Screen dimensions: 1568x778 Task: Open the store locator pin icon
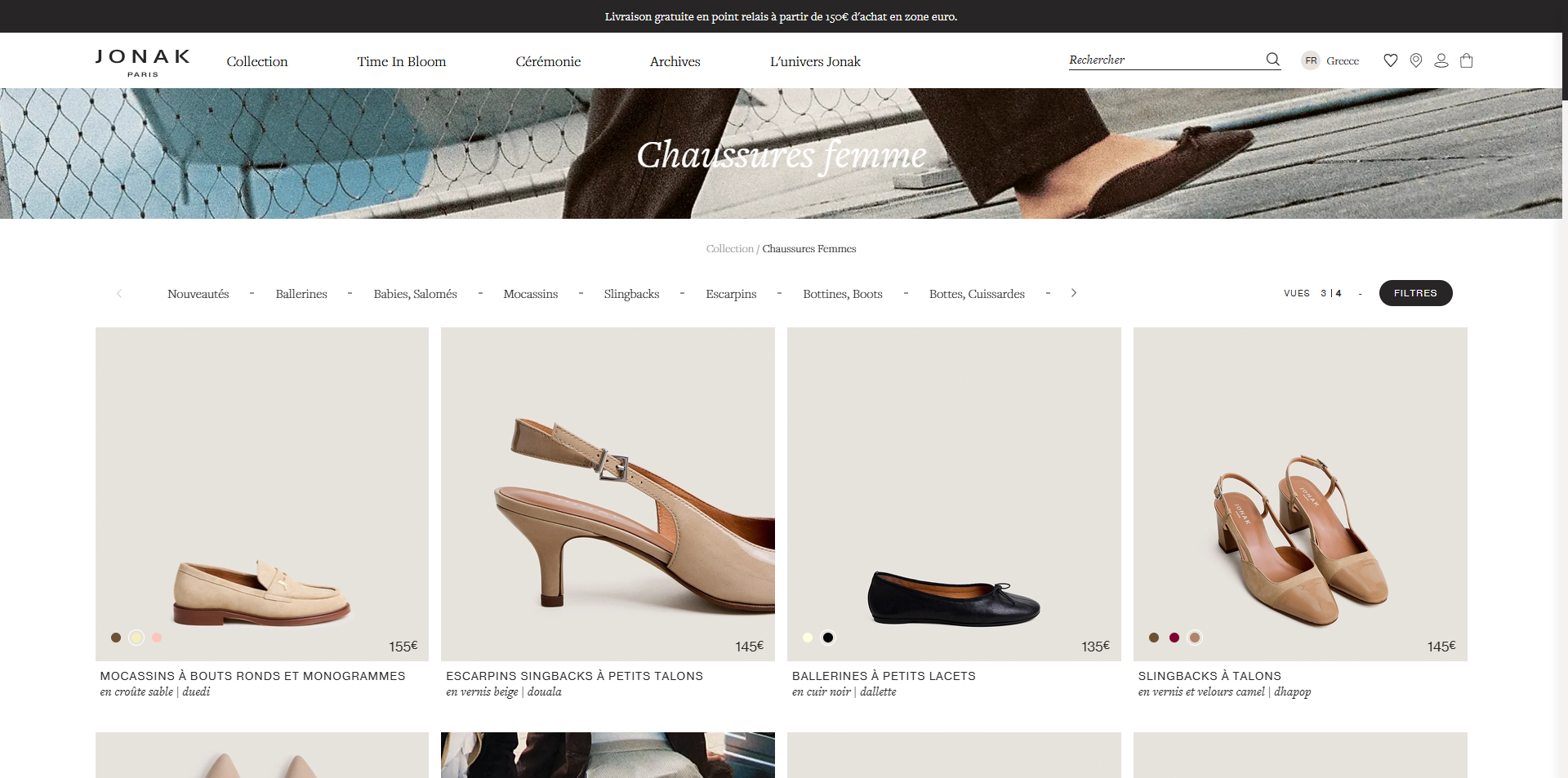tap(1416, 60)
